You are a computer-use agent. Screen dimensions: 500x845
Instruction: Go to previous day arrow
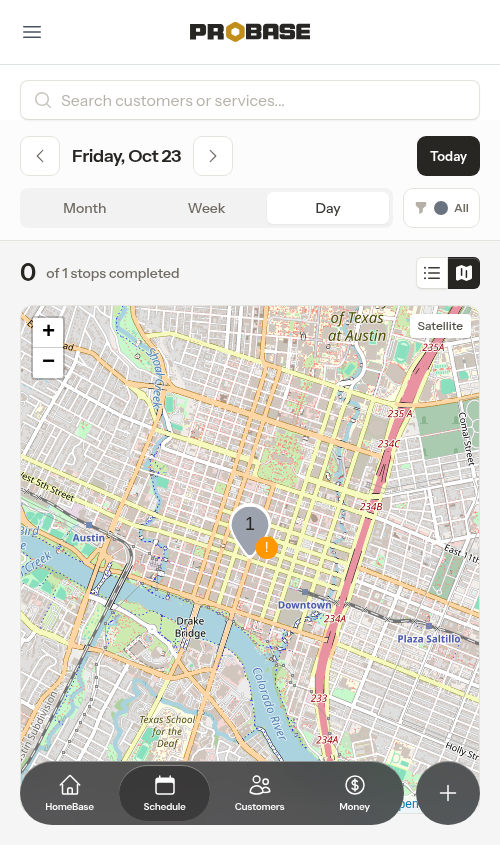coord(40,156)
